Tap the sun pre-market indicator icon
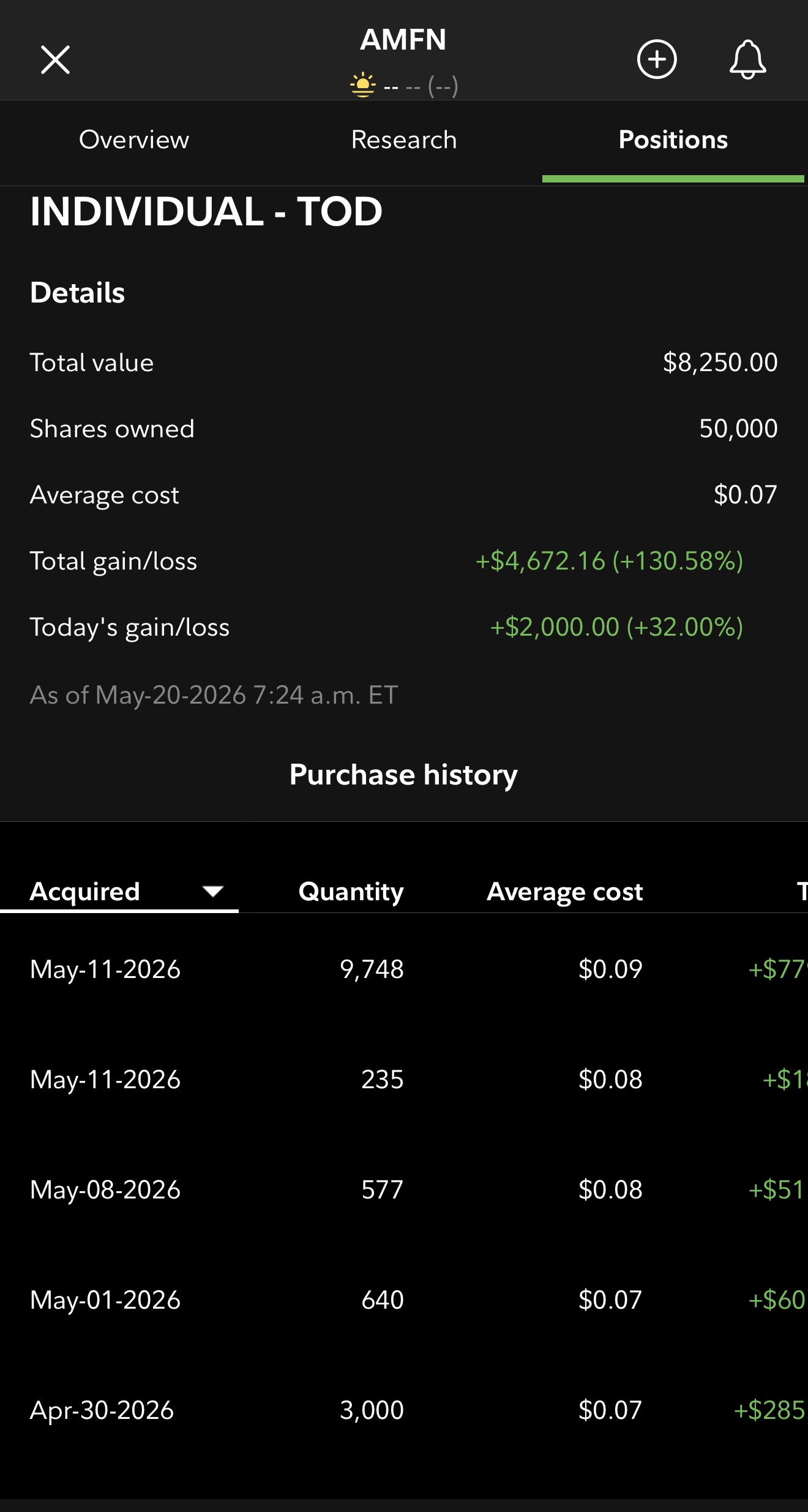 [362, 85]
